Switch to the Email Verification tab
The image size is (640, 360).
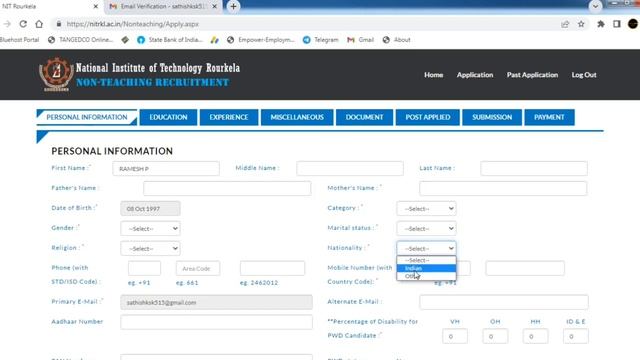click(x=163, y=7)
